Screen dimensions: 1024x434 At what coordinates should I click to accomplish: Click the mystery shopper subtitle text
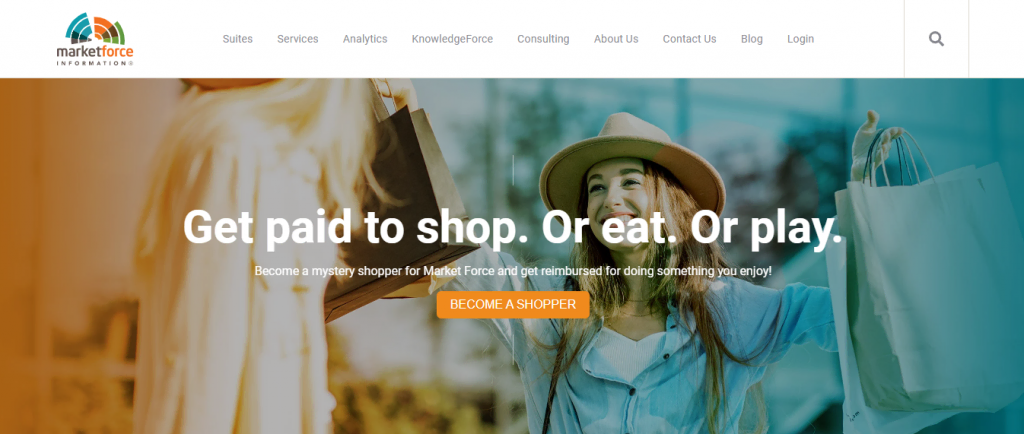pos(513,270)
